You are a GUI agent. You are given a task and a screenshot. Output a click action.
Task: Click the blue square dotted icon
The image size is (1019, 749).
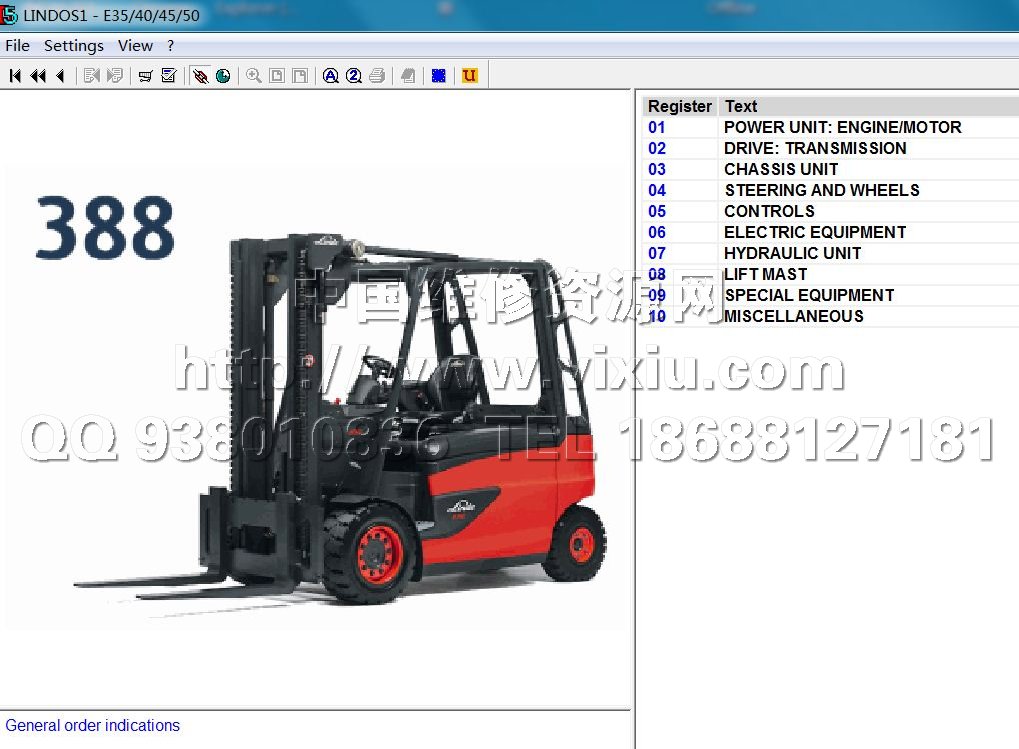click(438, 76)
